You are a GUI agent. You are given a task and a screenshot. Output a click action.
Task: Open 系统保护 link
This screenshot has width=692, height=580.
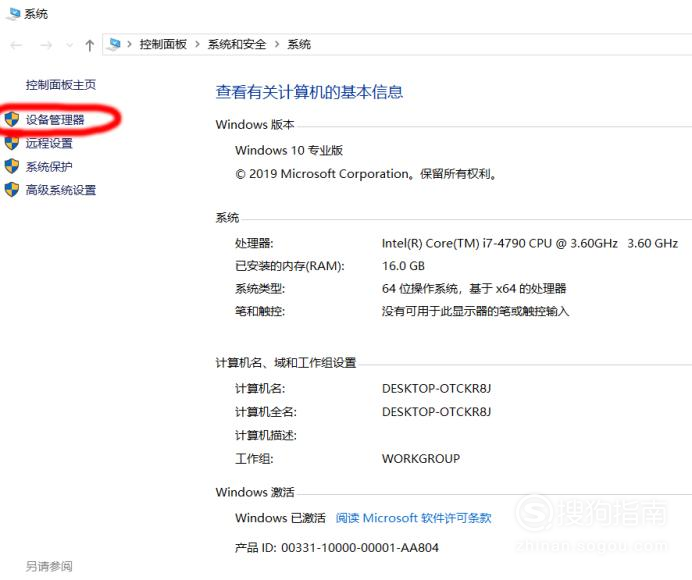click(x=49, y=167)
